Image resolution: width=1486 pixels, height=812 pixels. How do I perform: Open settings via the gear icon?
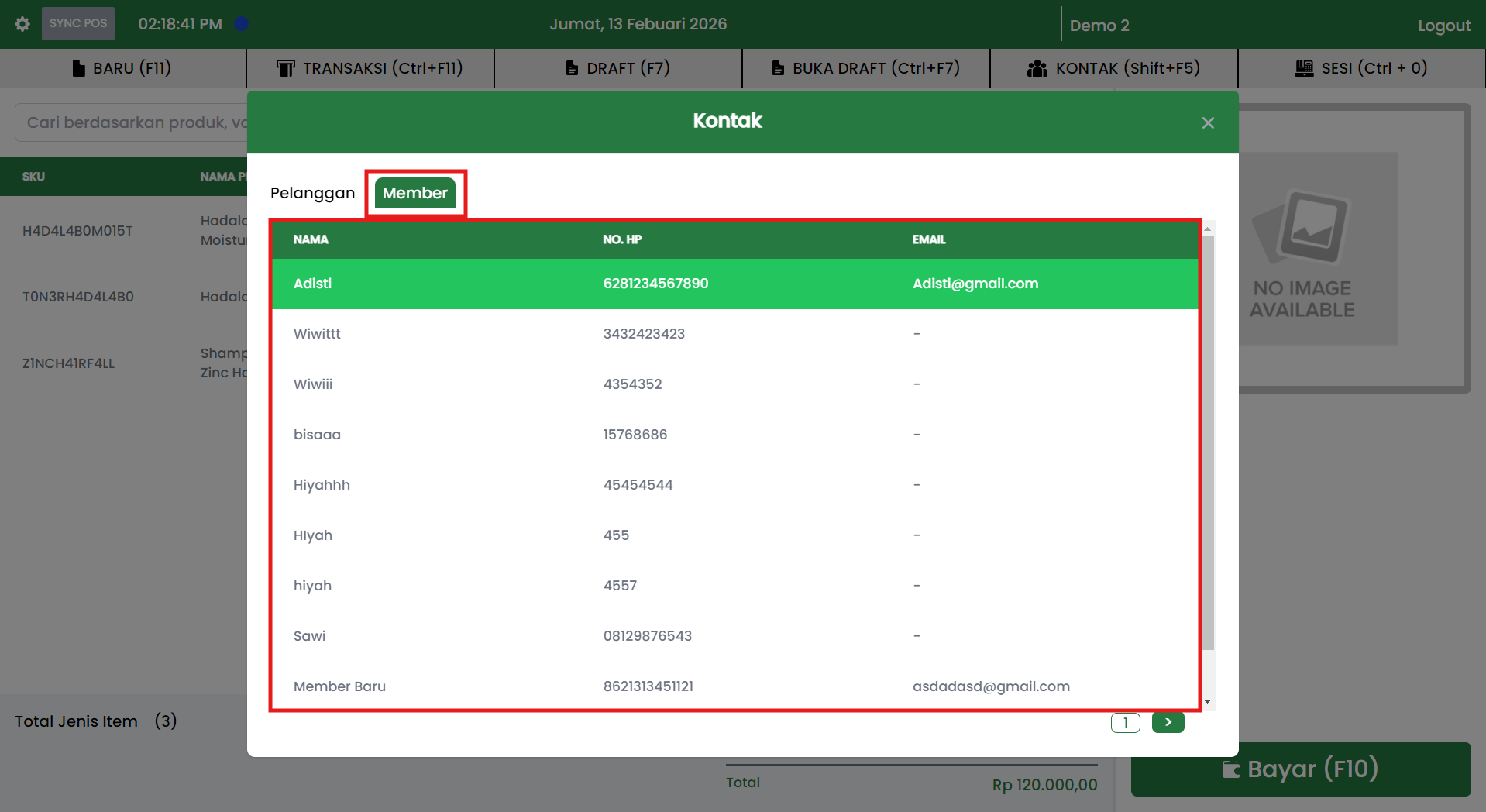[22, 24]
